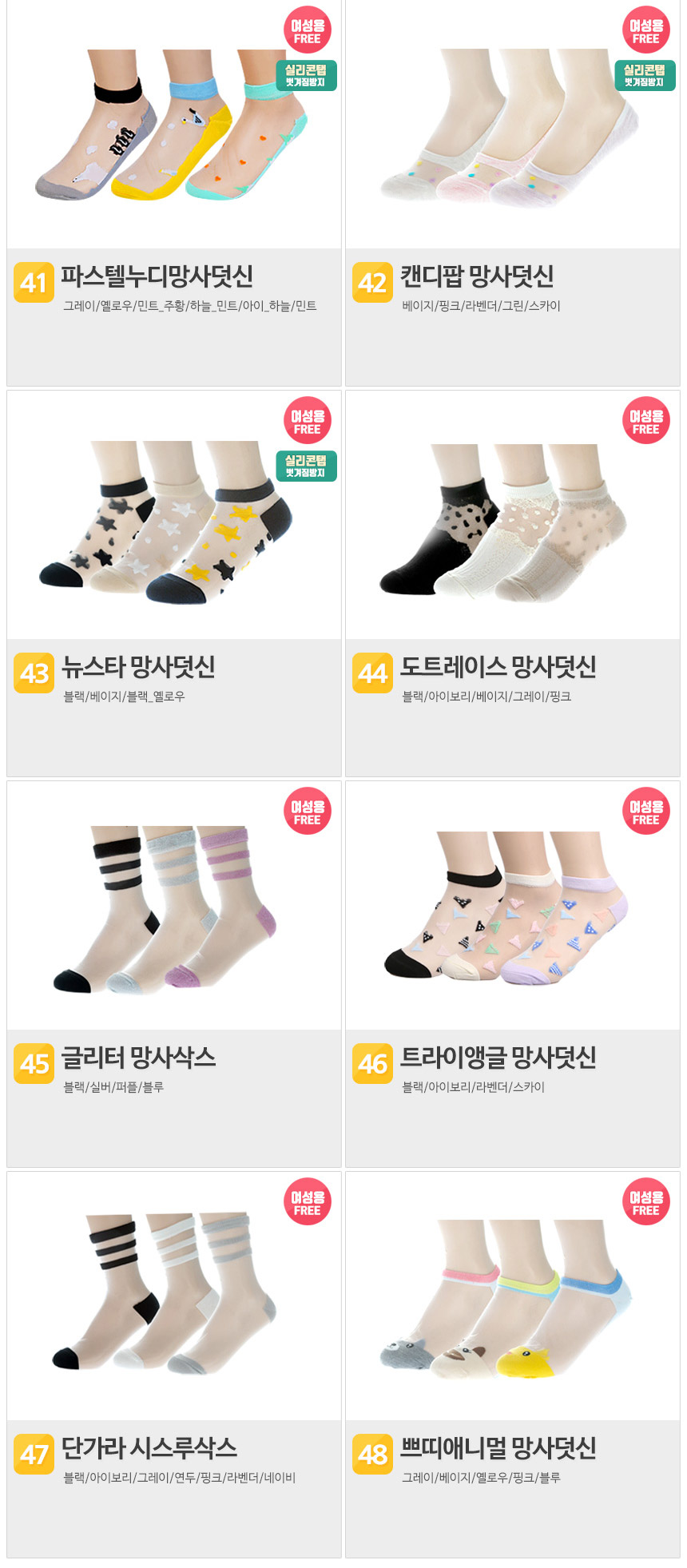The width and height of the screenshot is (687, 1568).
Task: Click the yellow number 41 badge
Action: [x=34, y=283]
